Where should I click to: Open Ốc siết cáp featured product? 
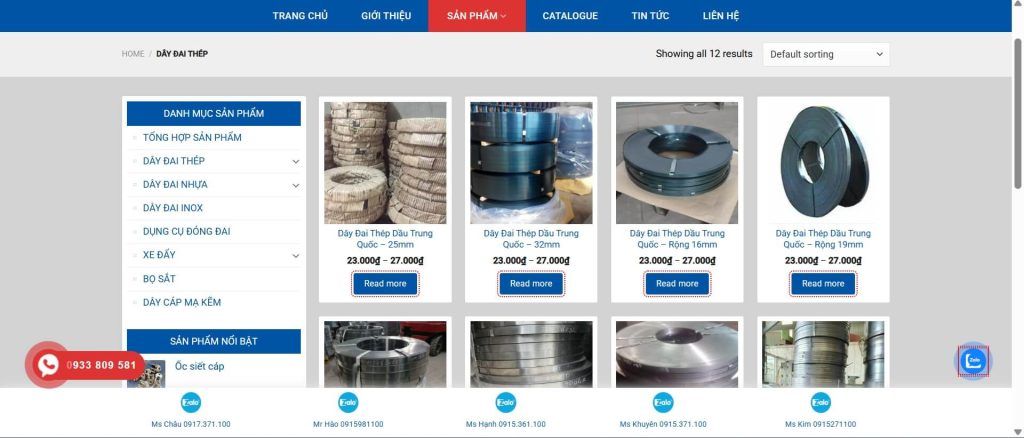pyautogui.click(x=199, y=366)
